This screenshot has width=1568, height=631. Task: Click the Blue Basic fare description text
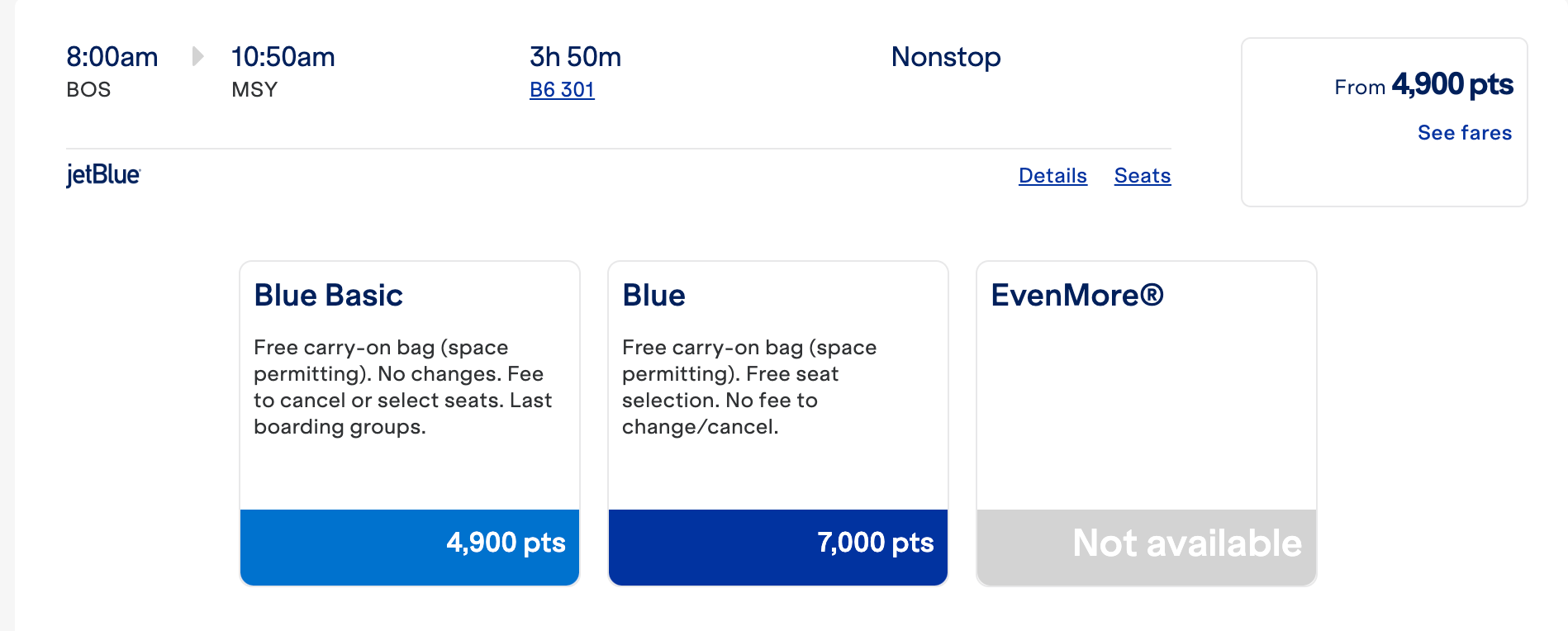coord(402,387)
